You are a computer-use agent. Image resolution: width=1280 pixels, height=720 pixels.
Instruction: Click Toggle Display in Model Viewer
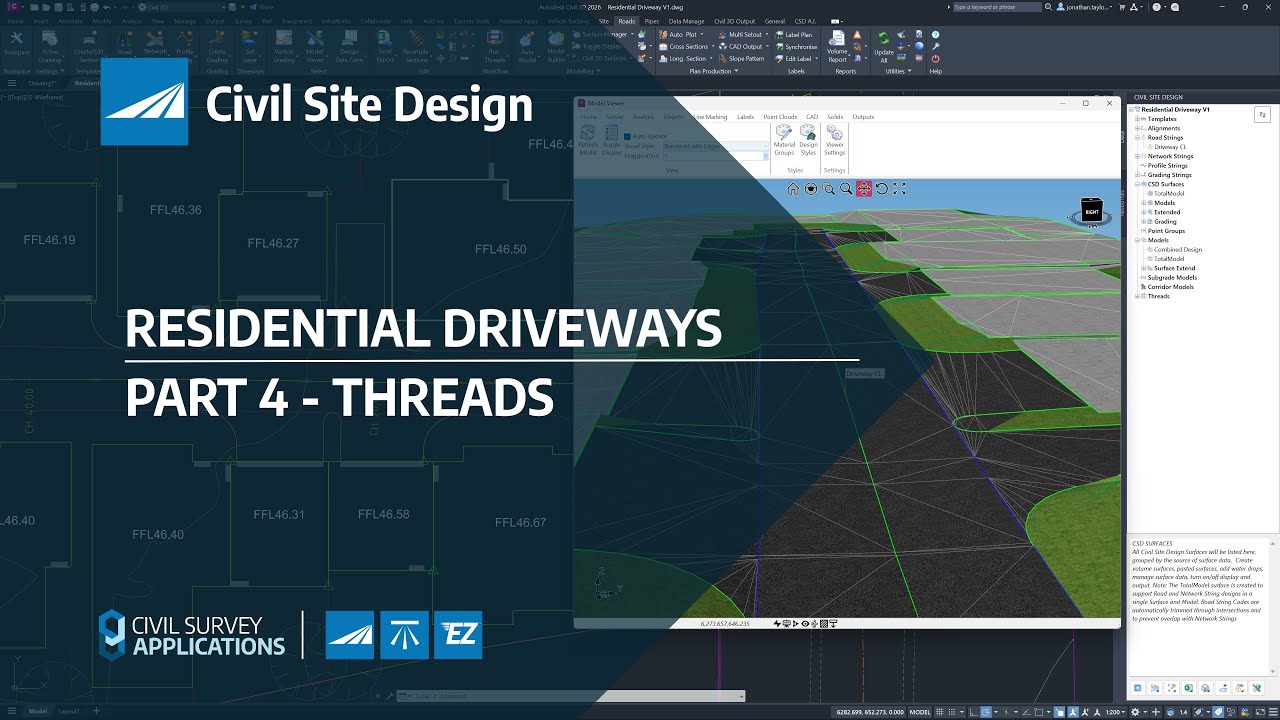(x=611, y=140)
